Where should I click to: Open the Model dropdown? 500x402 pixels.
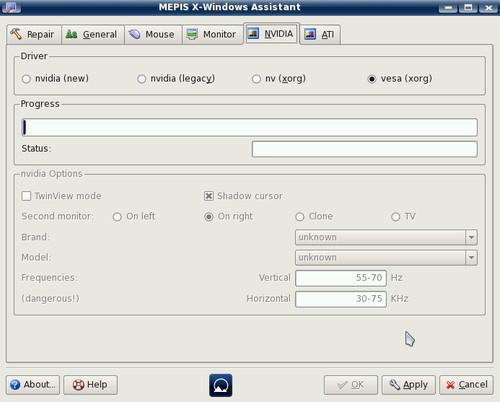point(386,258)
